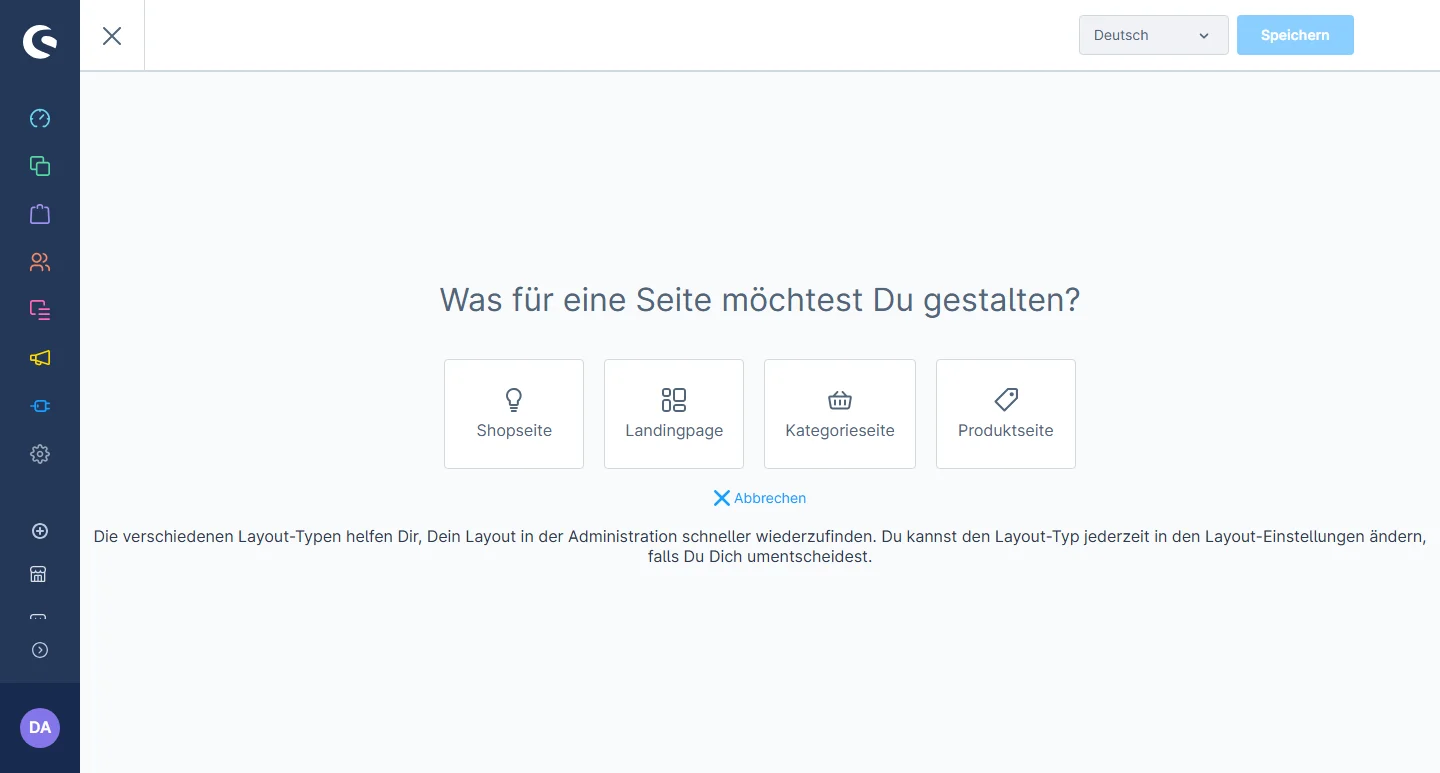Open the Catalogues section icon
The width and height of the screenshot is (1440, 773).
[x=40, y=166]
